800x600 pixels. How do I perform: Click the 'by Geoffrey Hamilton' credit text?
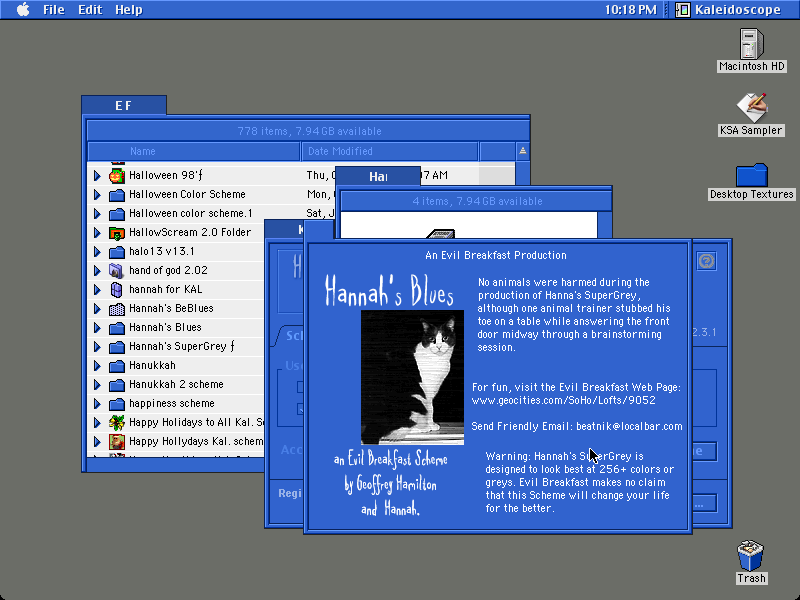coord(390,484)
